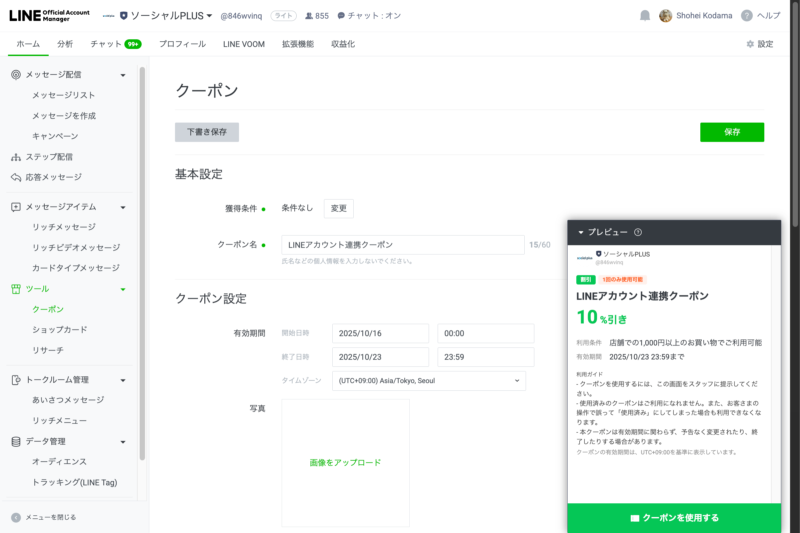
Task: Open リサーチ in sidebar
Action: pyautogui.click(x=48, y=350)
